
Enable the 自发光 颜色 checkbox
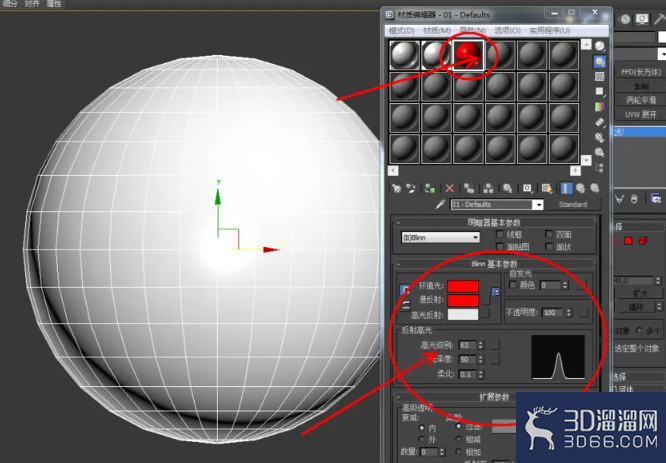513,285
